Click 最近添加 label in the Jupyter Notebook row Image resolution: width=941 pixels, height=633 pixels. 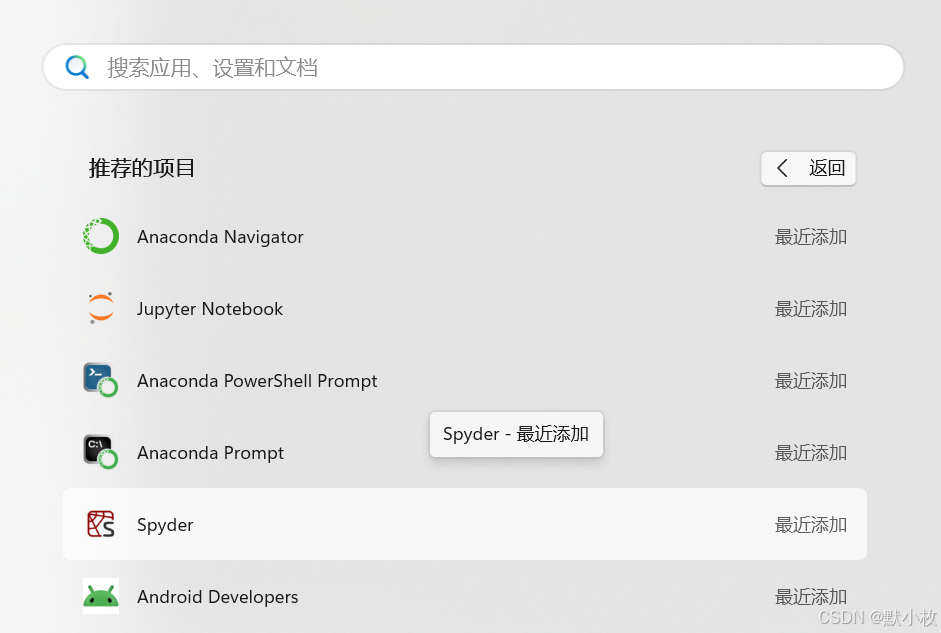coord(811,309)
